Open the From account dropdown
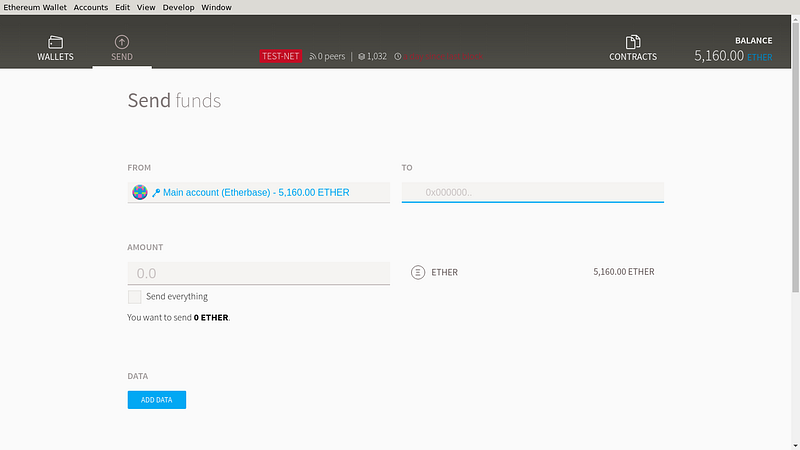Screen dimensions: 800x450 pyautogui.click(x=259, y=192)
